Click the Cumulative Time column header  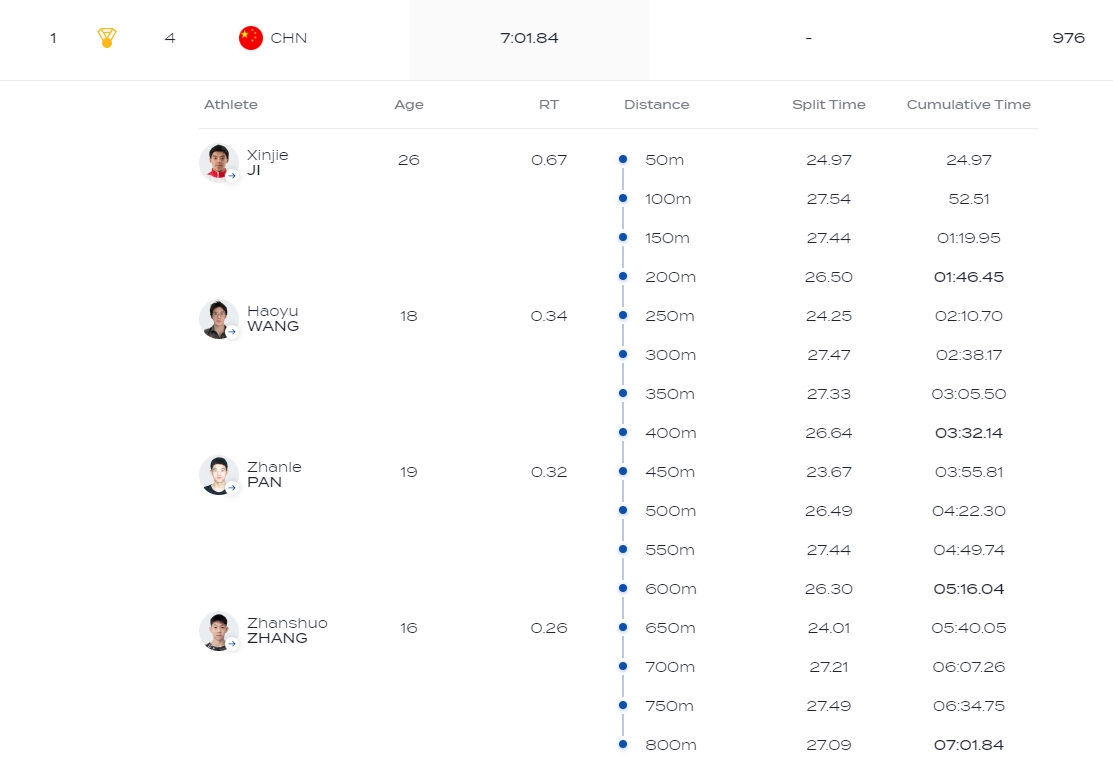[x=968, y=104]
